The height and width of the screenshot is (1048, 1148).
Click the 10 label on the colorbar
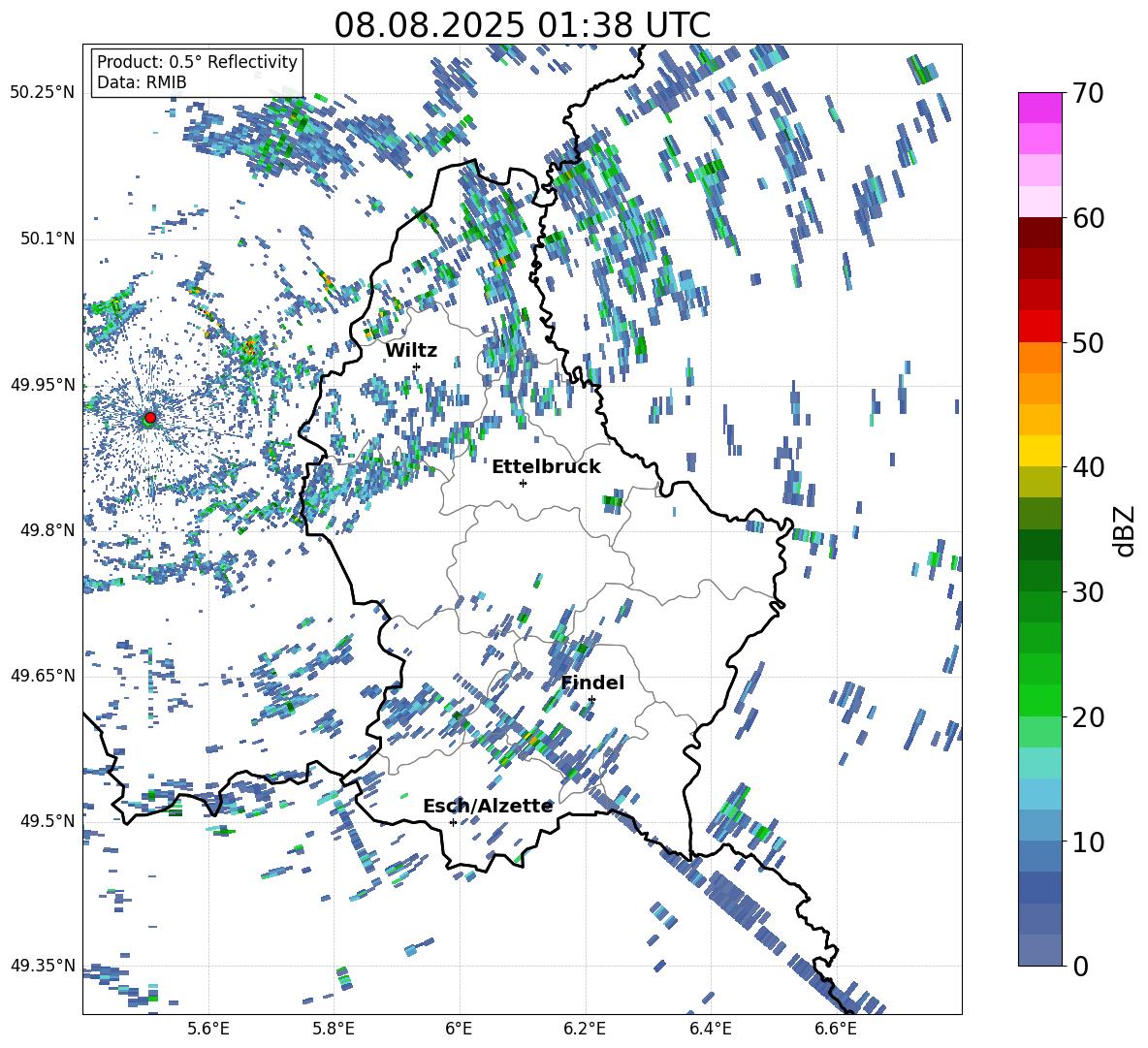click(x=1087, y=842)
